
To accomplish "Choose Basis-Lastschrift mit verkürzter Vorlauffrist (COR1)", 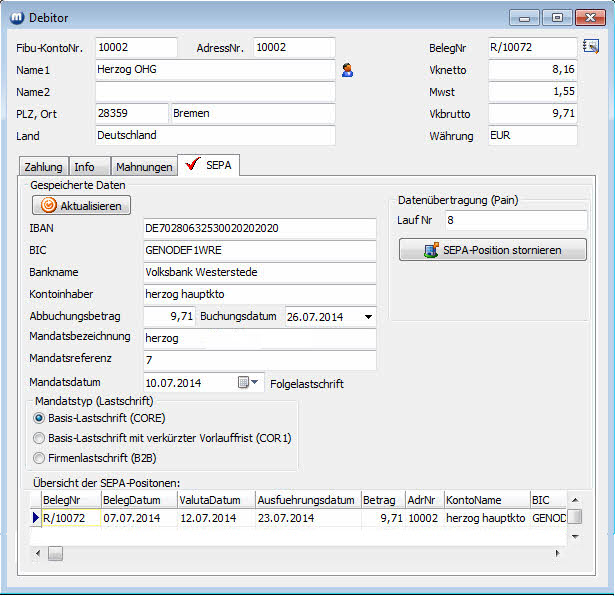I will (x=39, y=438).
